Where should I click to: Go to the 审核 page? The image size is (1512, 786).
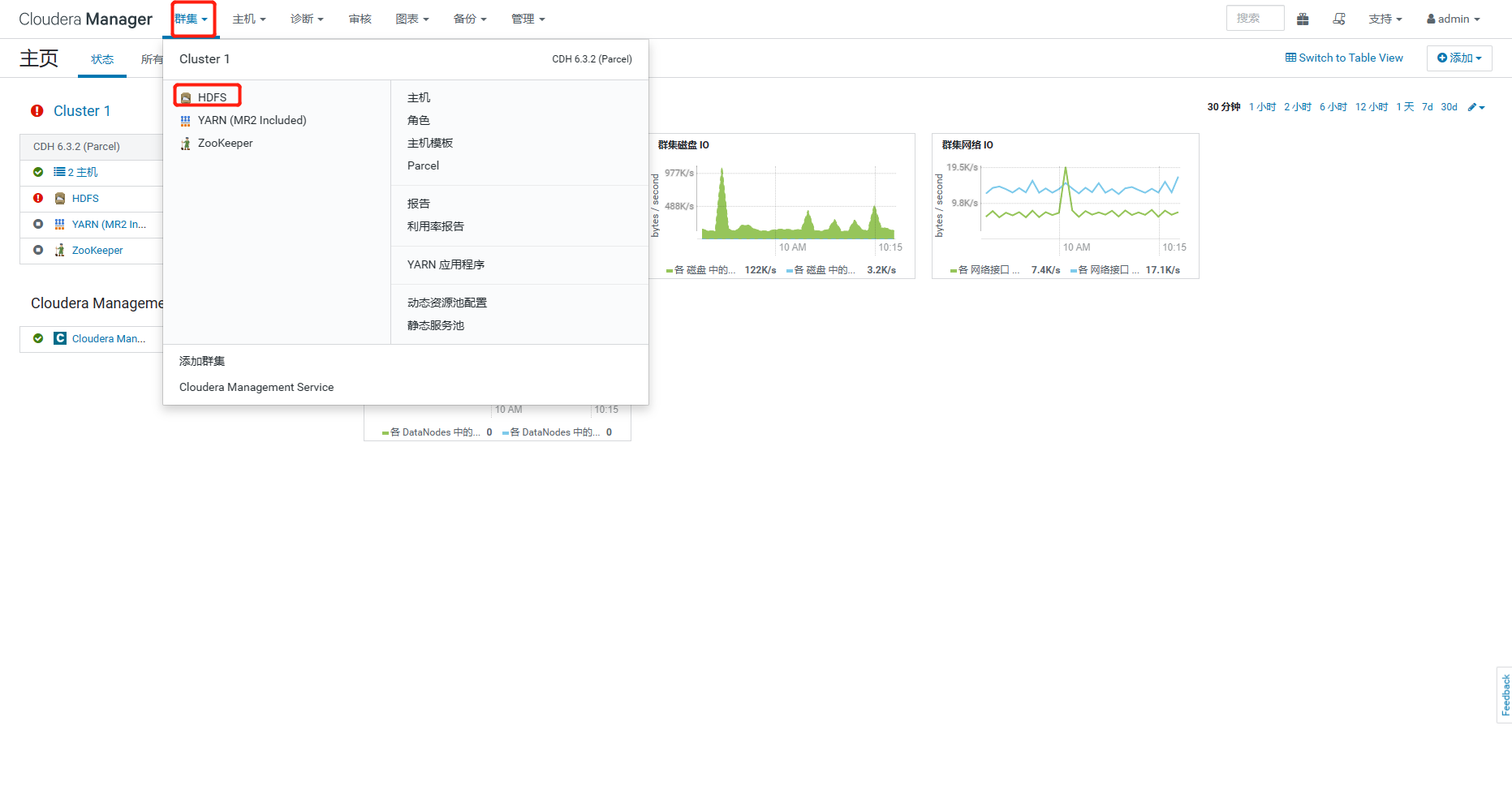[360, 19]
